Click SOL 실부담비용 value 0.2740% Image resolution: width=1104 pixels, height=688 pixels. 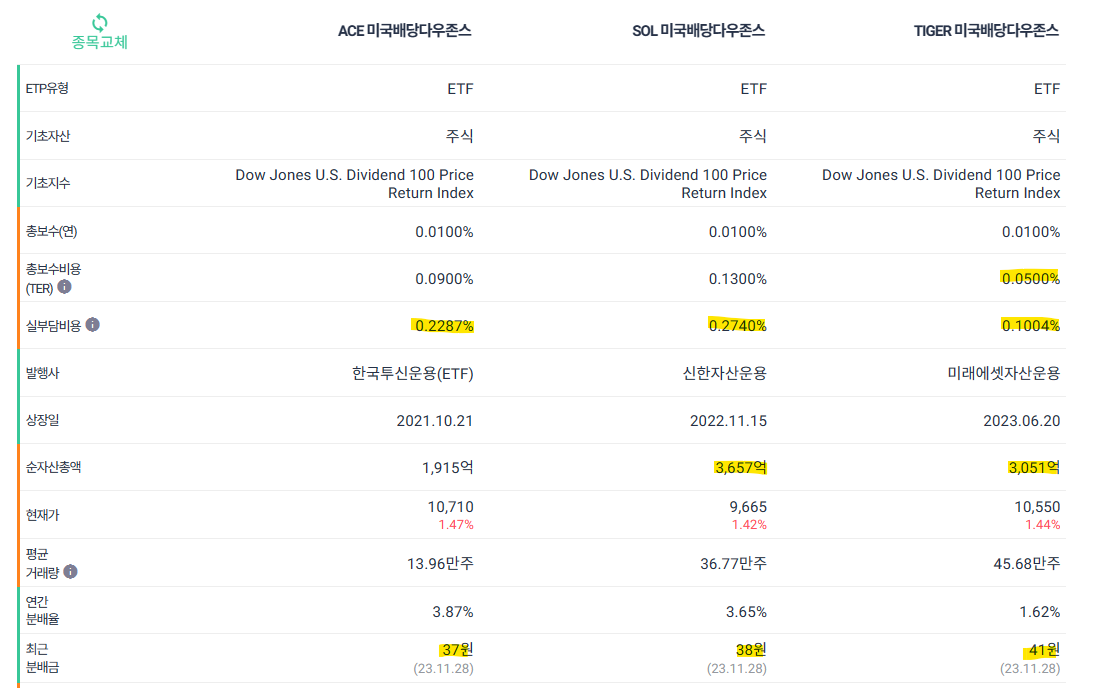[x=737, y=326]
